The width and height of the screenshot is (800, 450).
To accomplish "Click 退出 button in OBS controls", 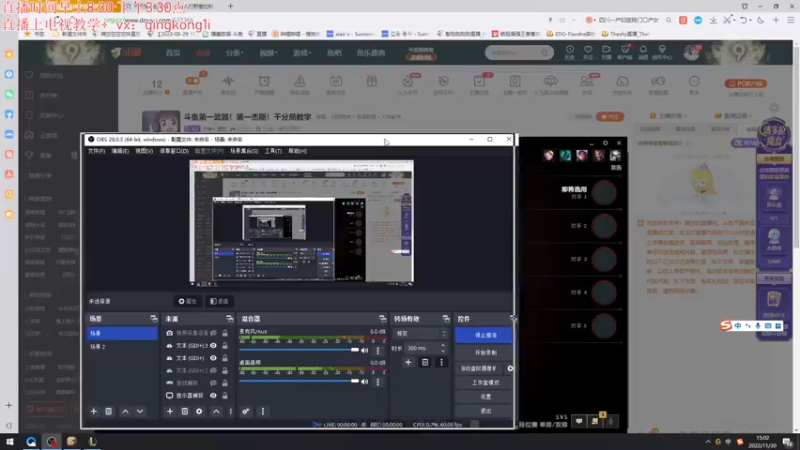I will click(x=485, y=411).
